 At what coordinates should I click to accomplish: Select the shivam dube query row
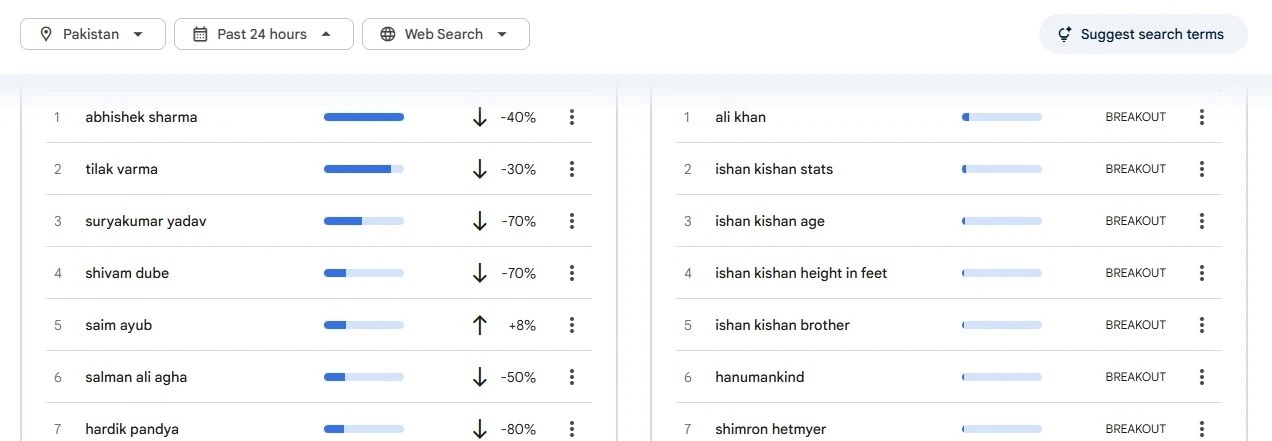127,273
